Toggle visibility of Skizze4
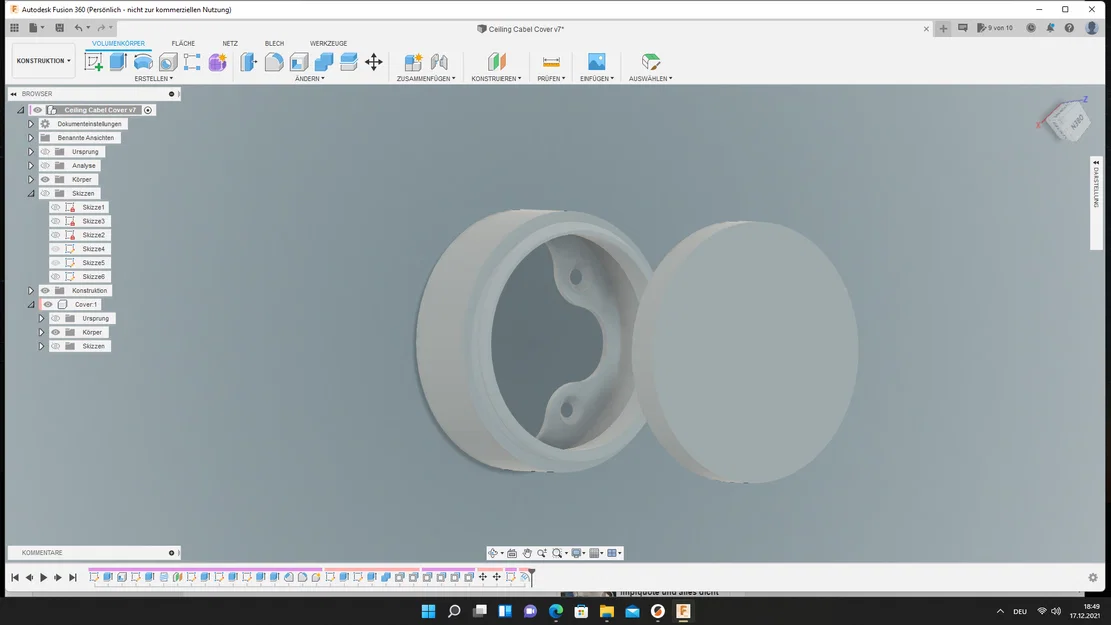This screenshot has width=1111, height=625. (55, 249)
